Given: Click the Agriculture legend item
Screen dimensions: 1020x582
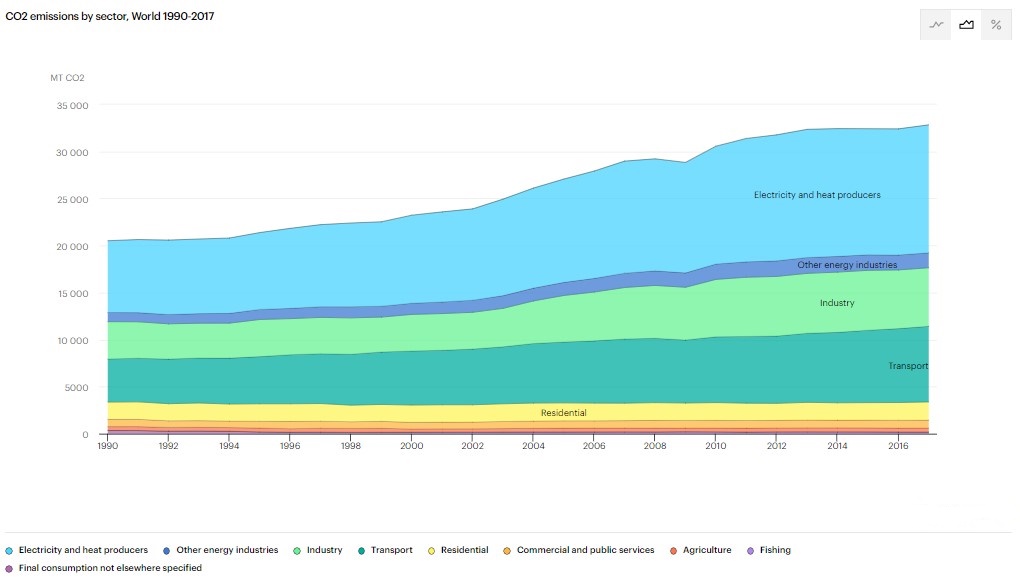Looking at the screenshot, I should click(706, 550).
